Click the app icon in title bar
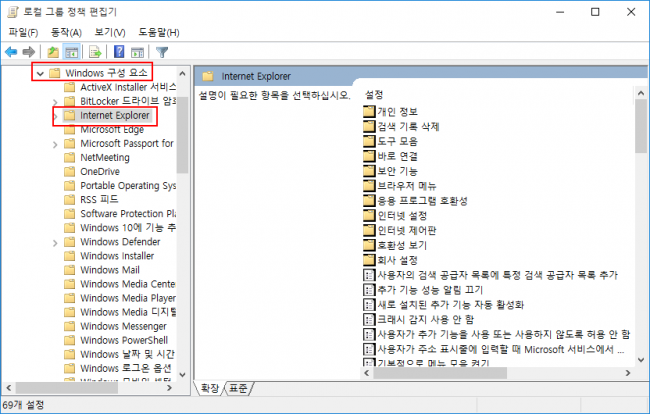This screenshot has height=414, width=650. click(x=13, y=12)
